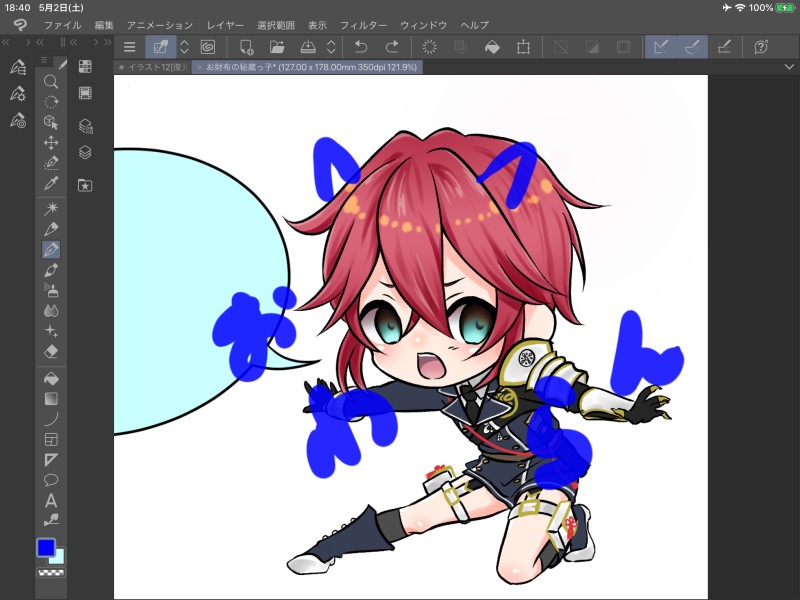Select the Blend droplets tool
The image size is (800, 600).
pos(51,311)
